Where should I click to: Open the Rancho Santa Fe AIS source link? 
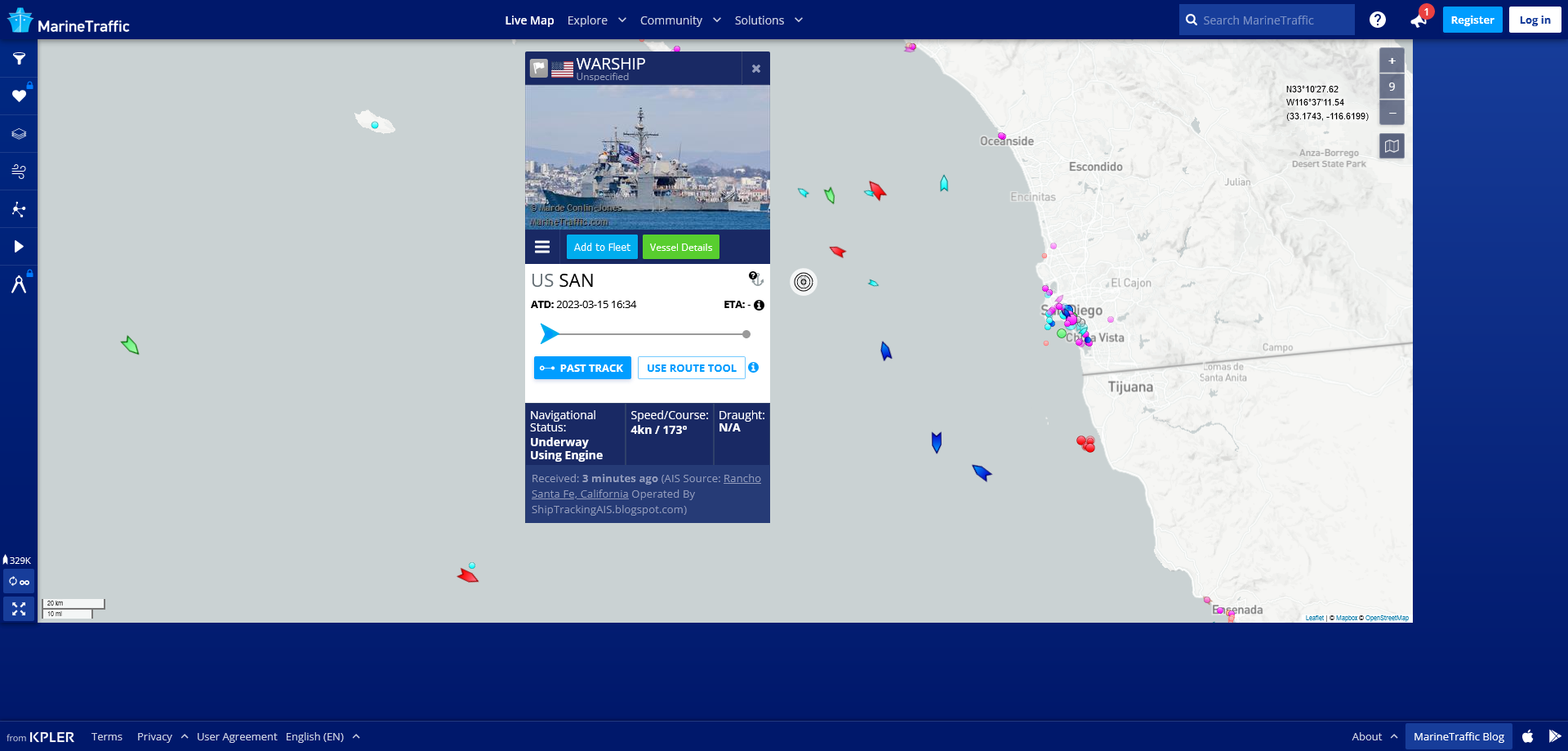click(646, 486)
